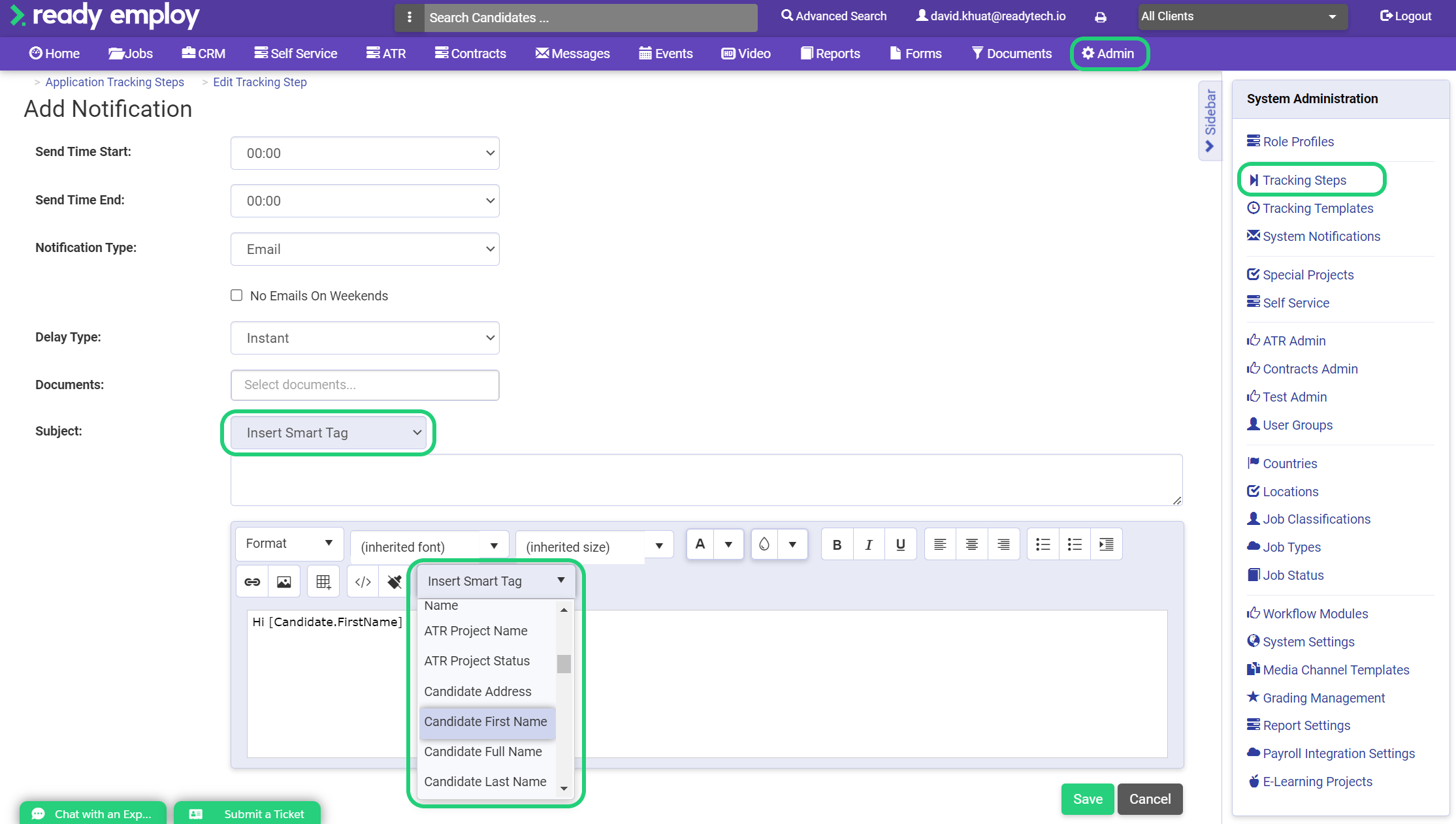Open Subject Insert Smart Tag dropdown
1456x824 pixels.
(x=329, y=433)
